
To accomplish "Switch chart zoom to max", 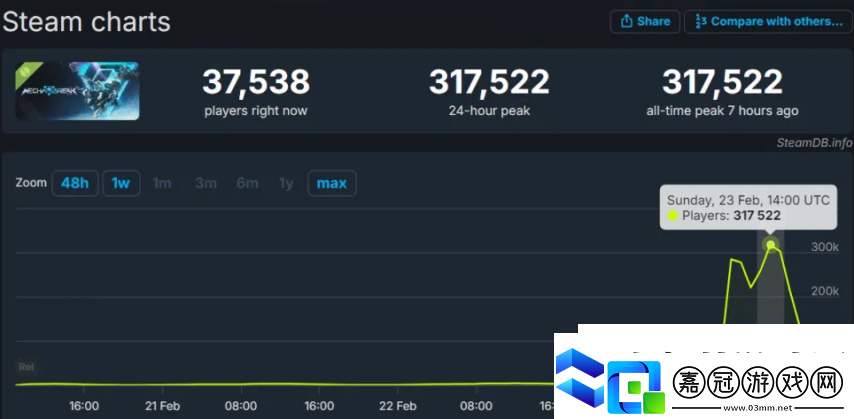I will coord(332,183).
